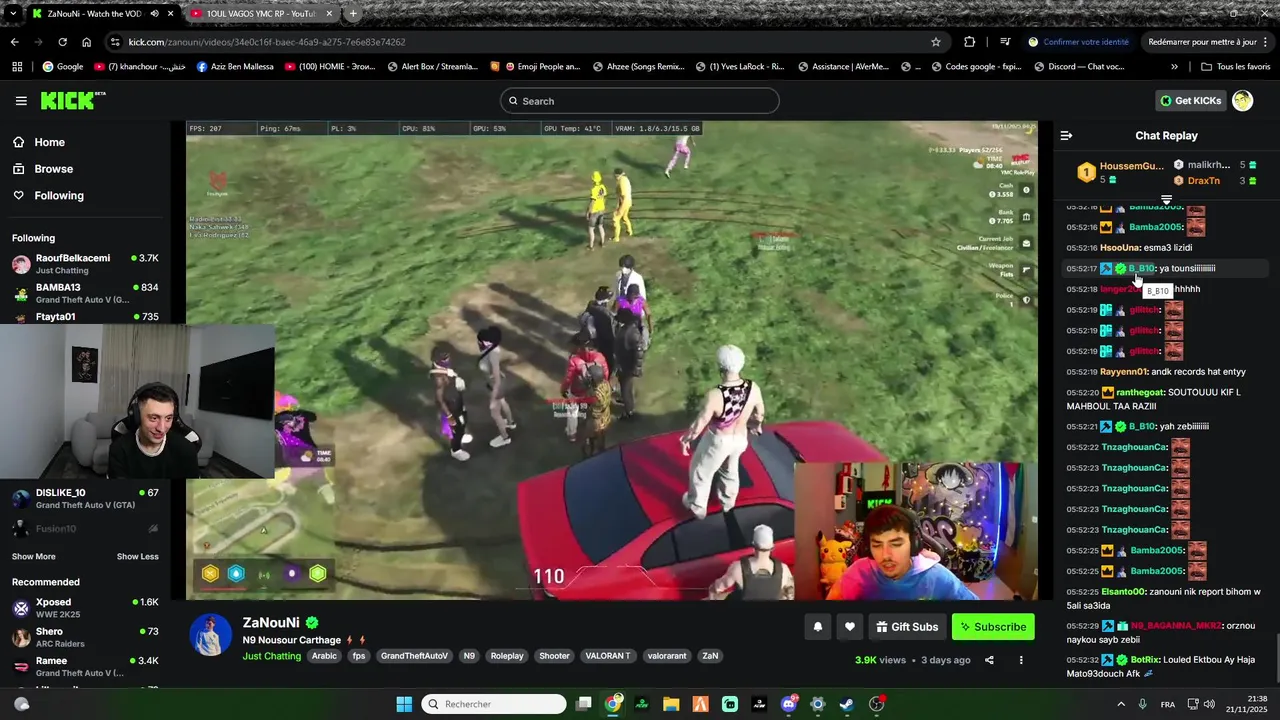Click the browser address bar URL
Image resolution: width=1280 pixels, height=720 pixels.
(x=267, y=42)
